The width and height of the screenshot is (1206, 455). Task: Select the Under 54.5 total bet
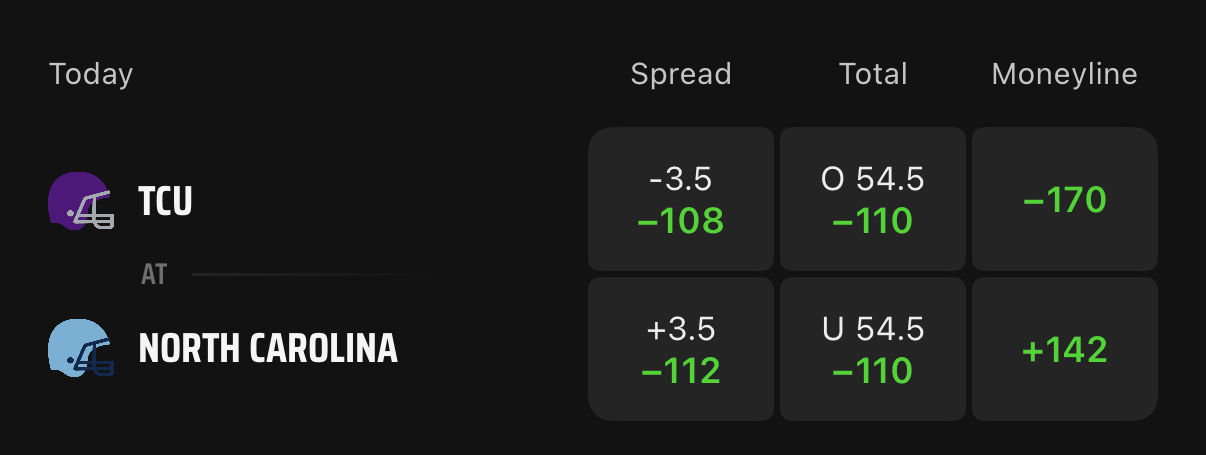point(873,349)
